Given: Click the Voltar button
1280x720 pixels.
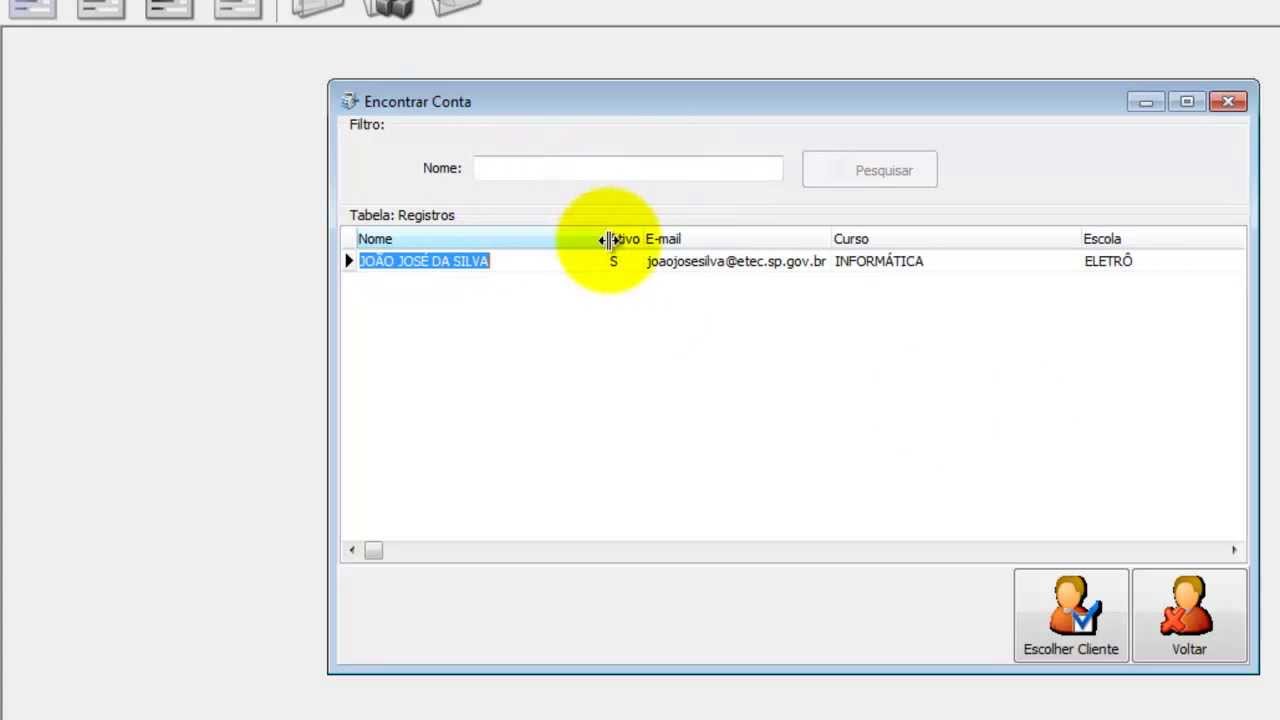Looking at the screenshot, I should coord(1189,616).
